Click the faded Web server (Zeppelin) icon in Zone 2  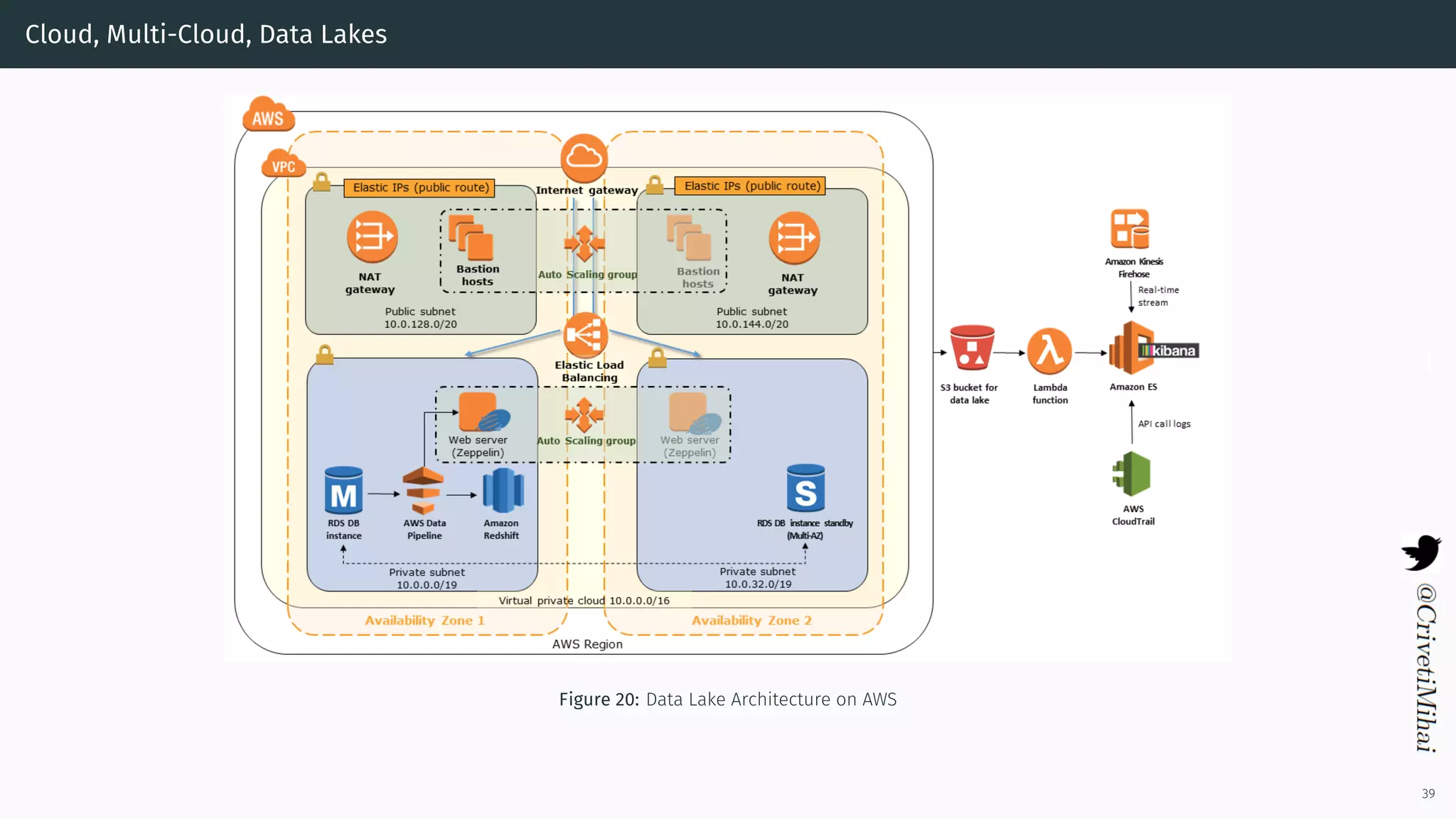(695, 412)
